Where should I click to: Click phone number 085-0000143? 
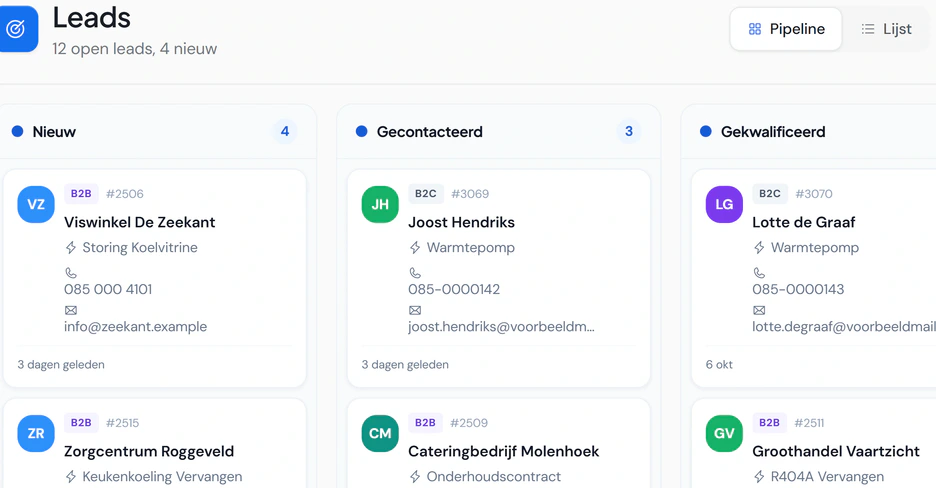[x=798, y=289]
